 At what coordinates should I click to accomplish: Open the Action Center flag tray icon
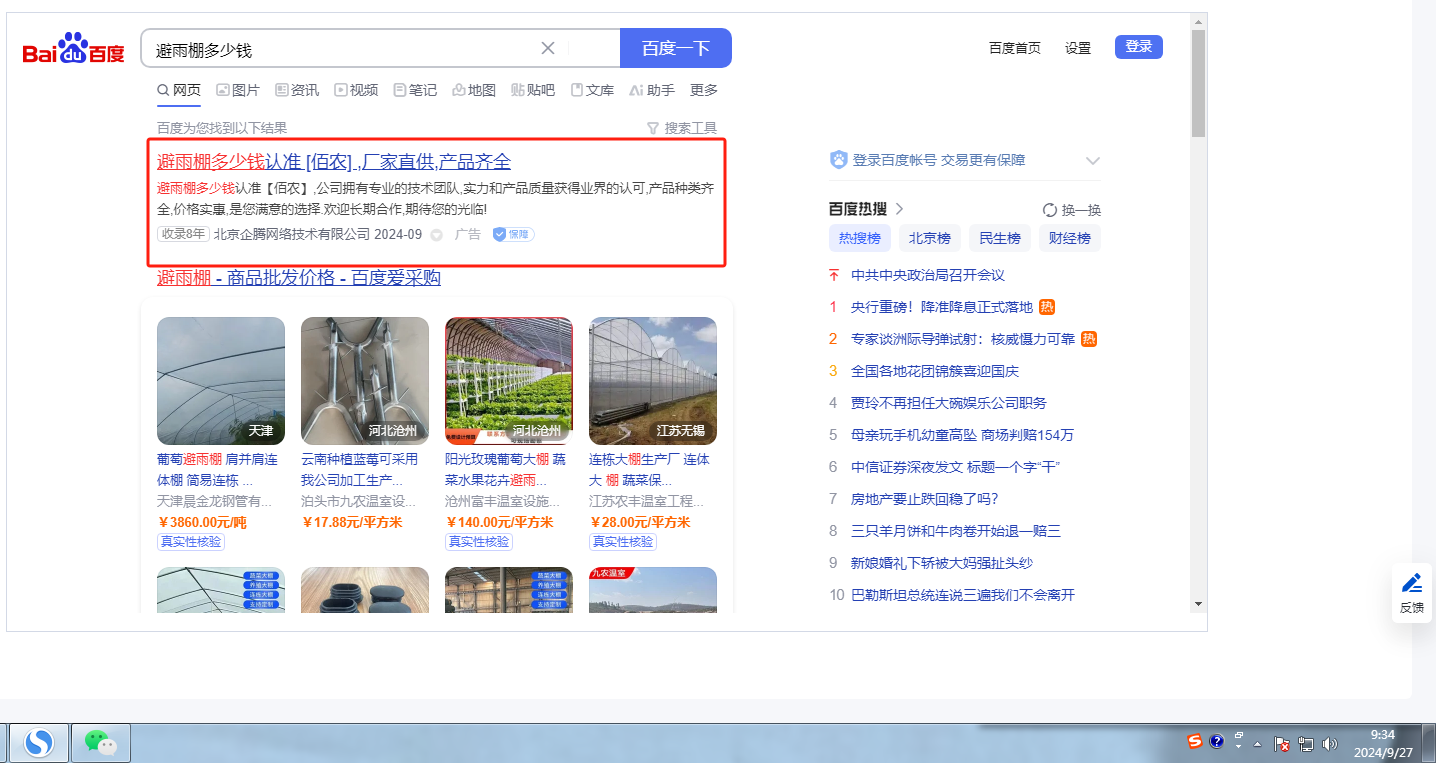coord(1282,744)
